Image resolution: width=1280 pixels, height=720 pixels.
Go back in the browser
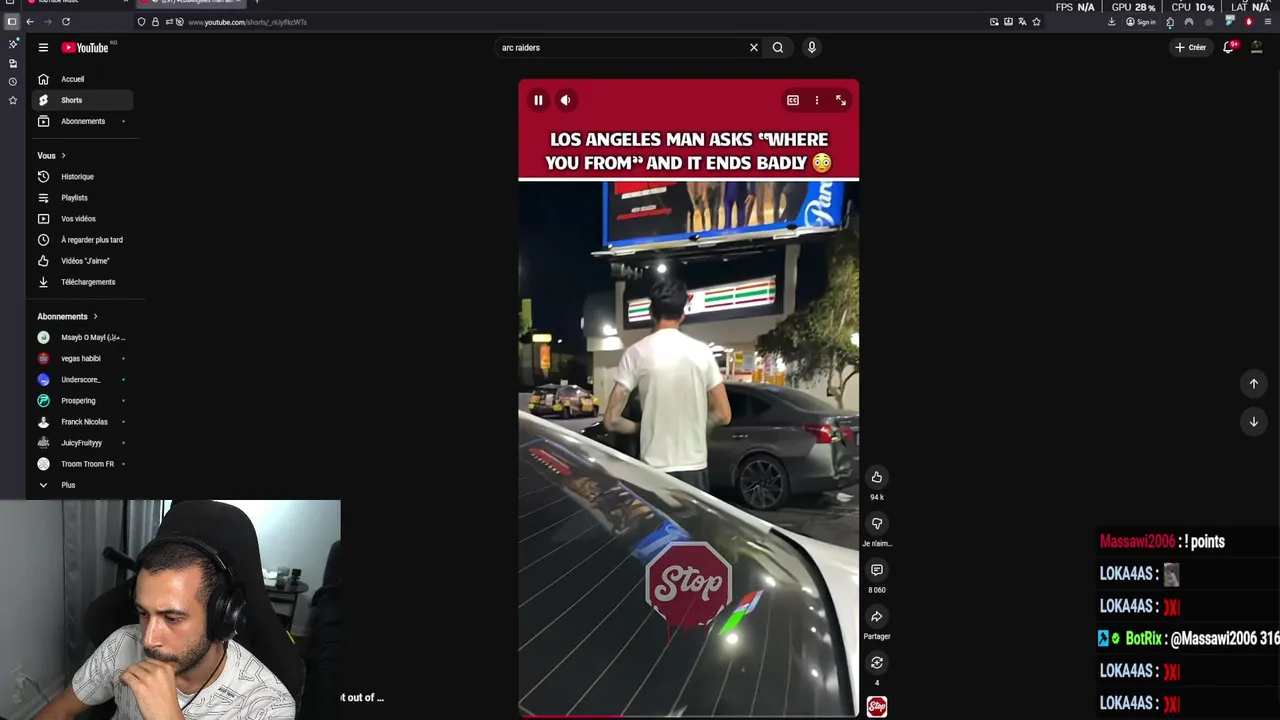[x=30, y=22]
